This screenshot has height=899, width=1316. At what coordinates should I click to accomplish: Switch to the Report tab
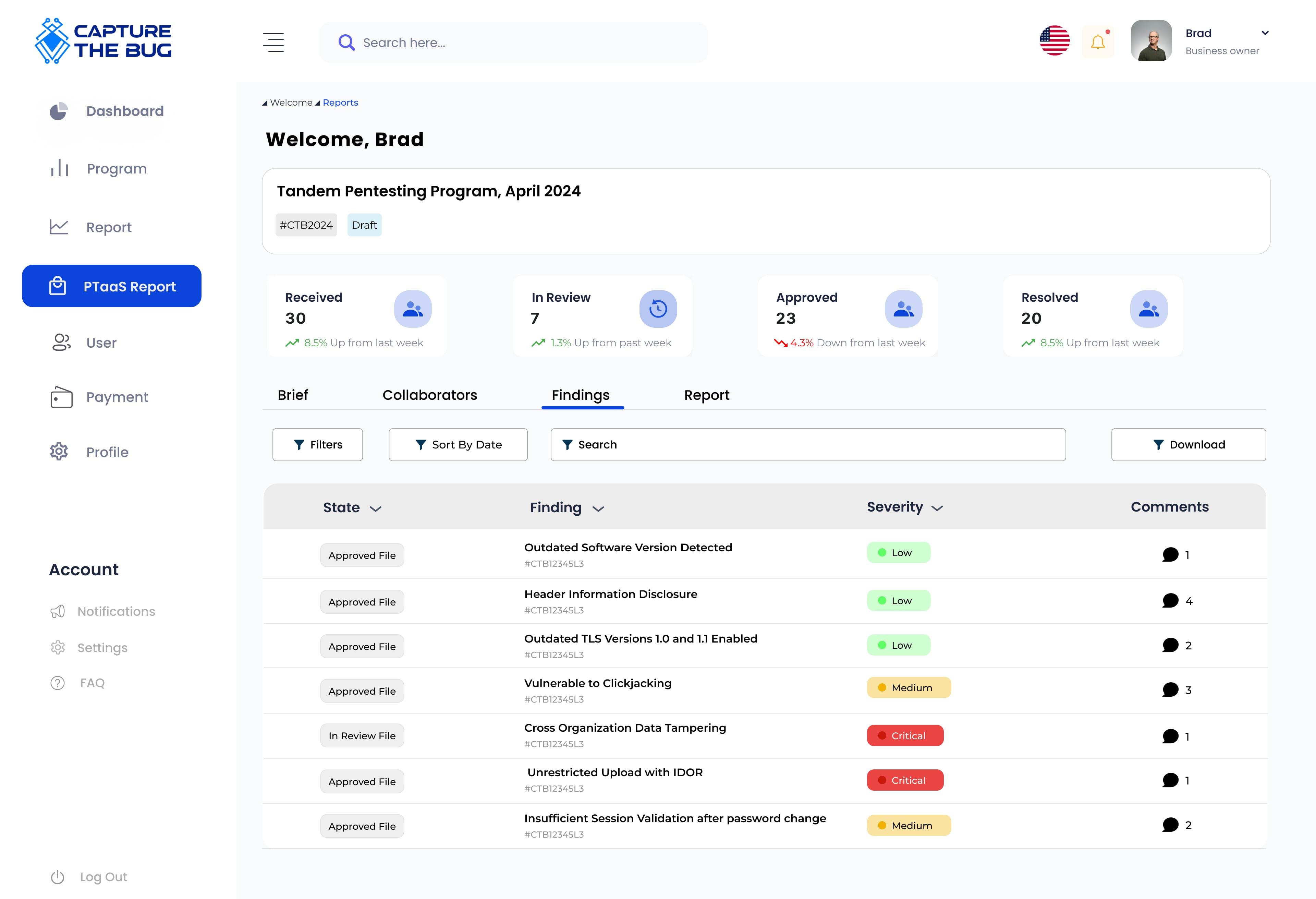point(707,395)
